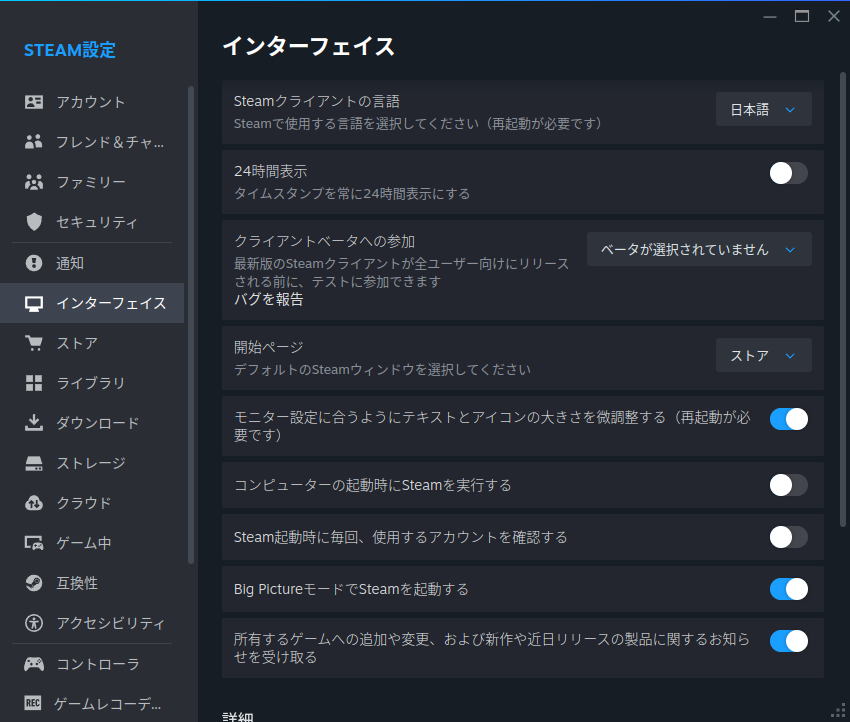Click the Steamクライアントの言語 label
The width and height of the screenshot is (850, 722).
click(x=317, y=101)
